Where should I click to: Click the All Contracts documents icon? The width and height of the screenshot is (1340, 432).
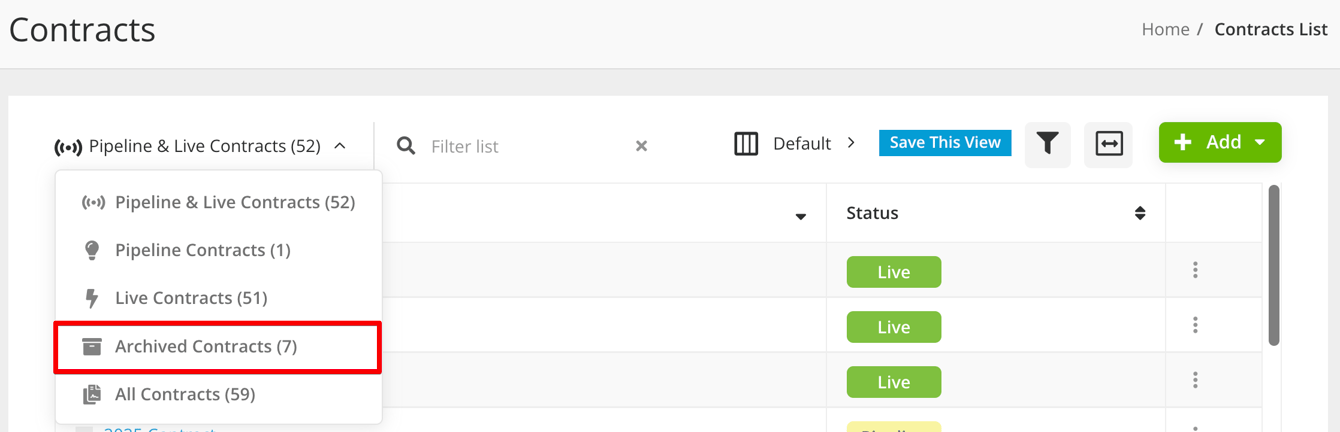(x=92, y=394)
